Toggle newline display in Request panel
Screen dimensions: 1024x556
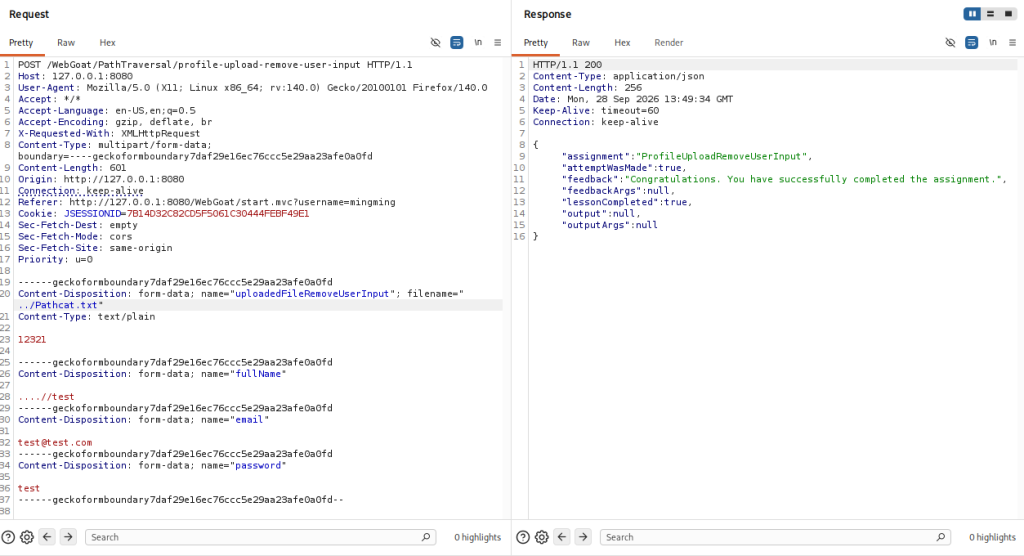(x=478, y=42)
